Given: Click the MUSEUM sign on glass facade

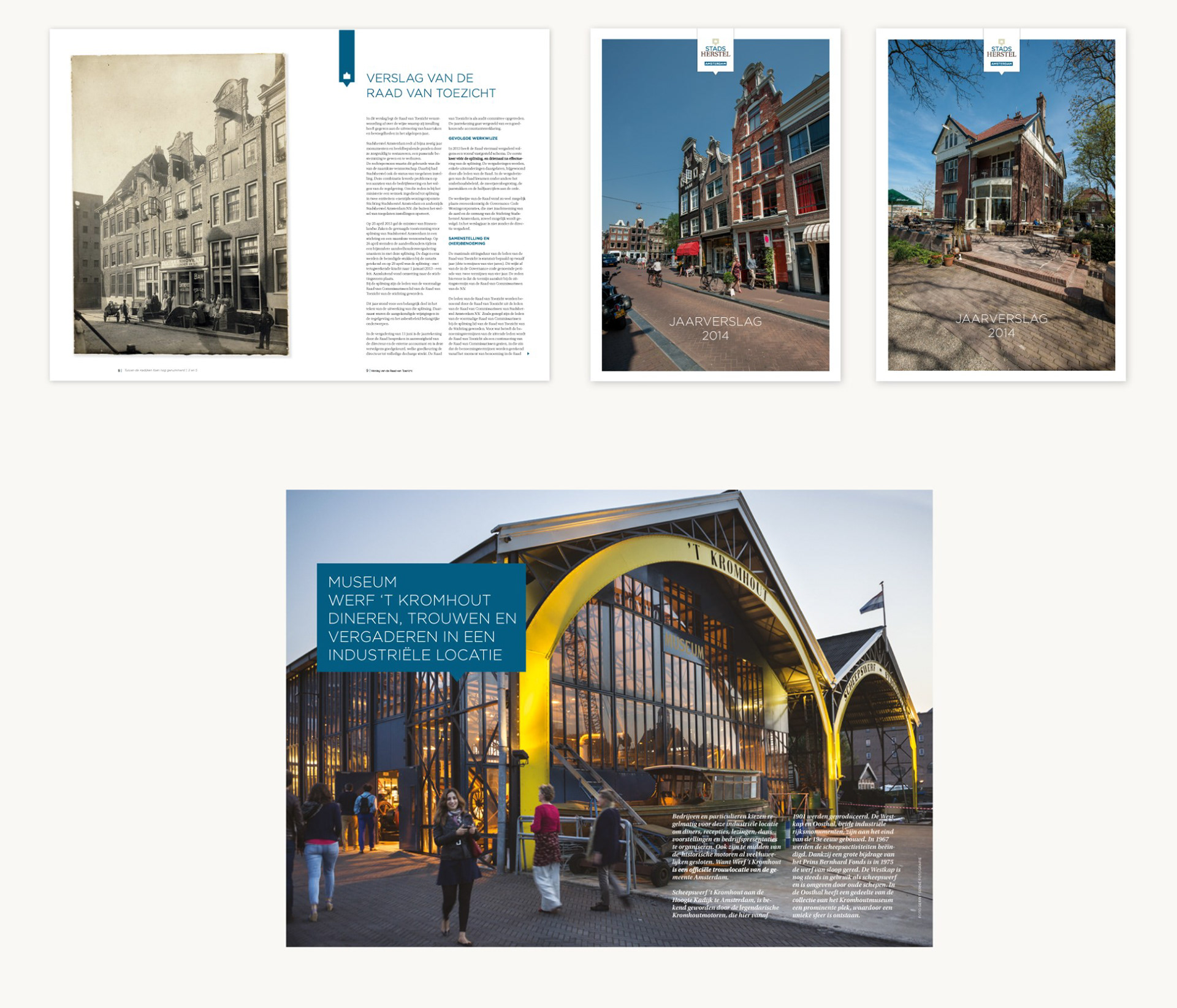Looking at the screenshot, I should [684, 646].
